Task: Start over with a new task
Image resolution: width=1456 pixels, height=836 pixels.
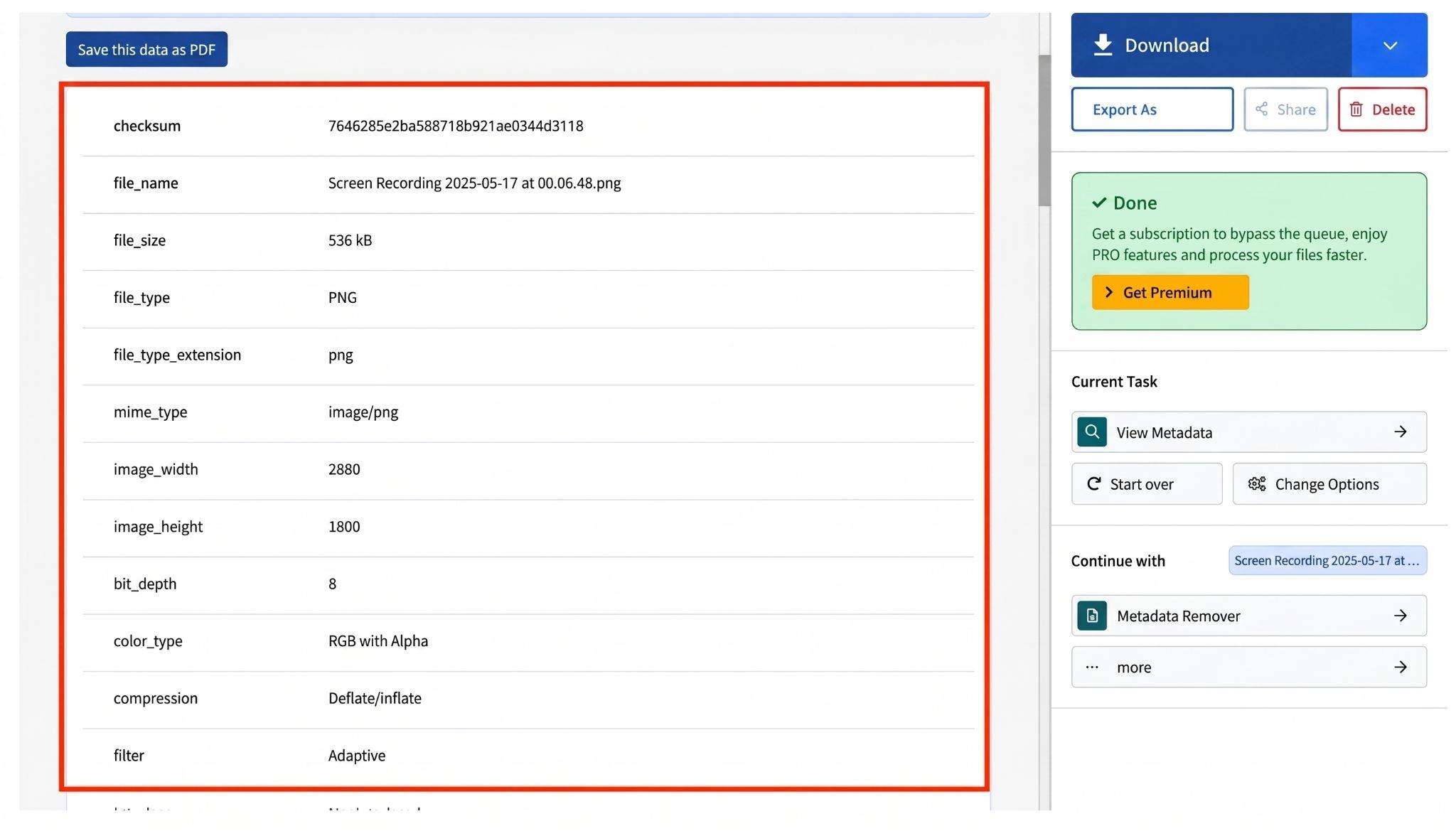Action: pos(1147,484)
